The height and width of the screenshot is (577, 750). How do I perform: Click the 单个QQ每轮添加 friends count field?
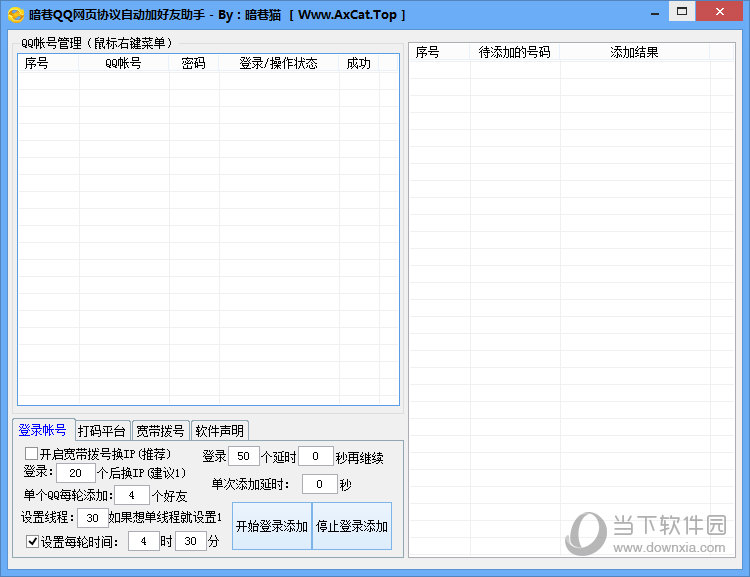click(x=131, y=495)
